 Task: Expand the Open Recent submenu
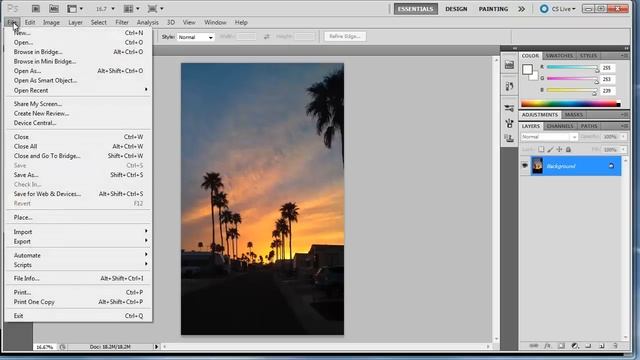coord(78,90)
